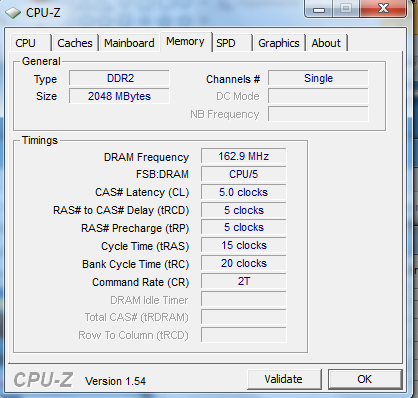
Task: Click the Cycle Time (tRAS) label
Action: [145, 246]
